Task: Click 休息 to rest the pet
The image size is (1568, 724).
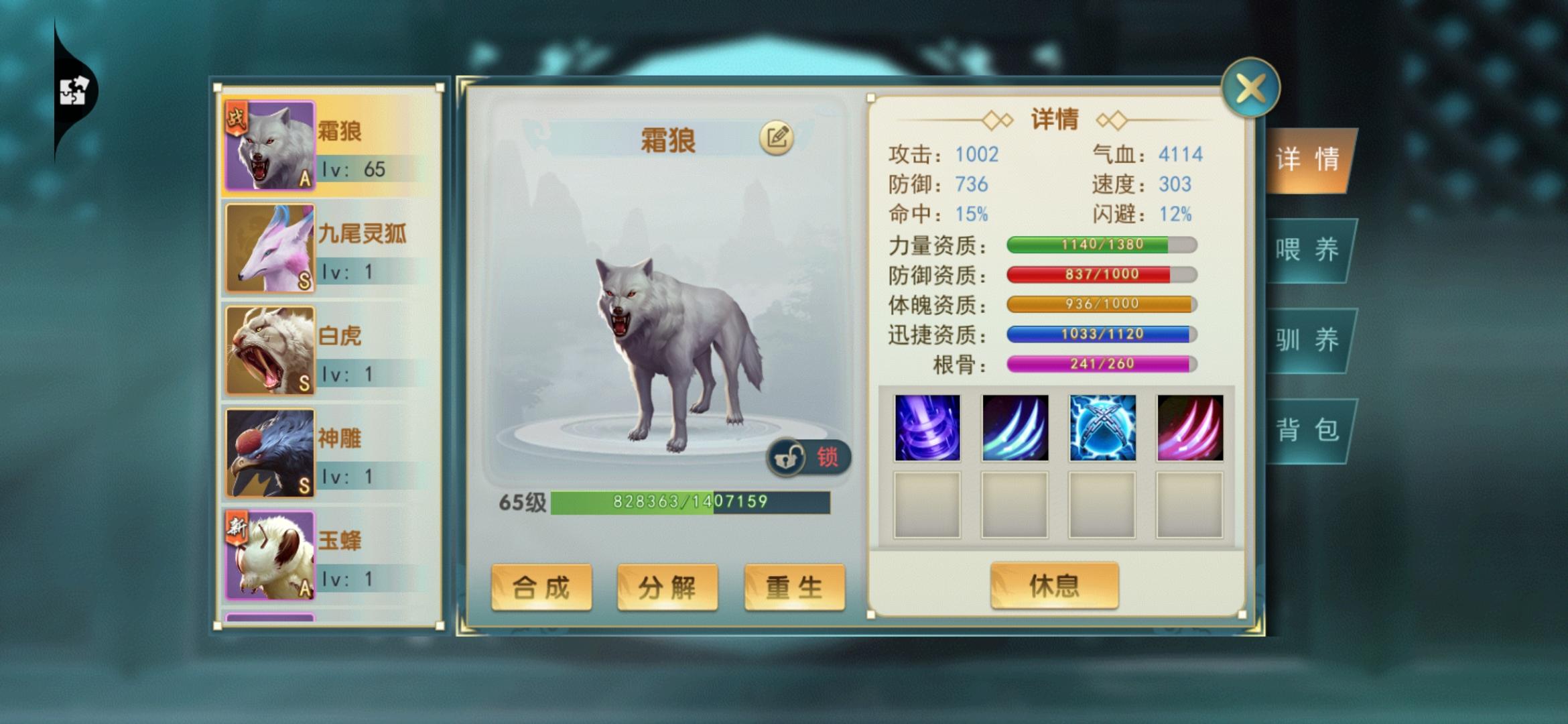Action: pos(1054,585)
